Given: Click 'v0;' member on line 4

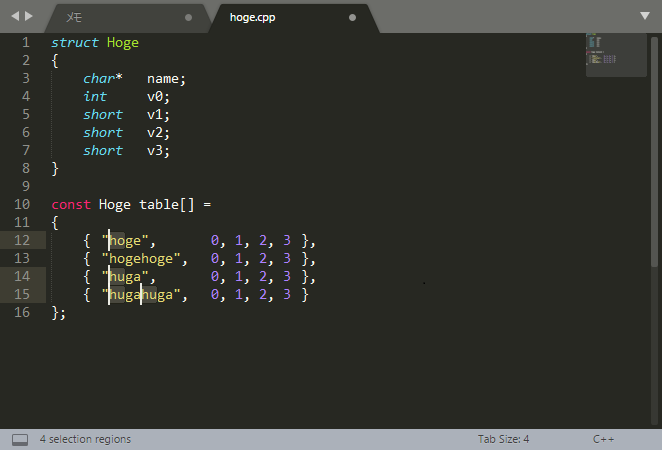Looking at the screenshot, I should [x=158, y=97].
